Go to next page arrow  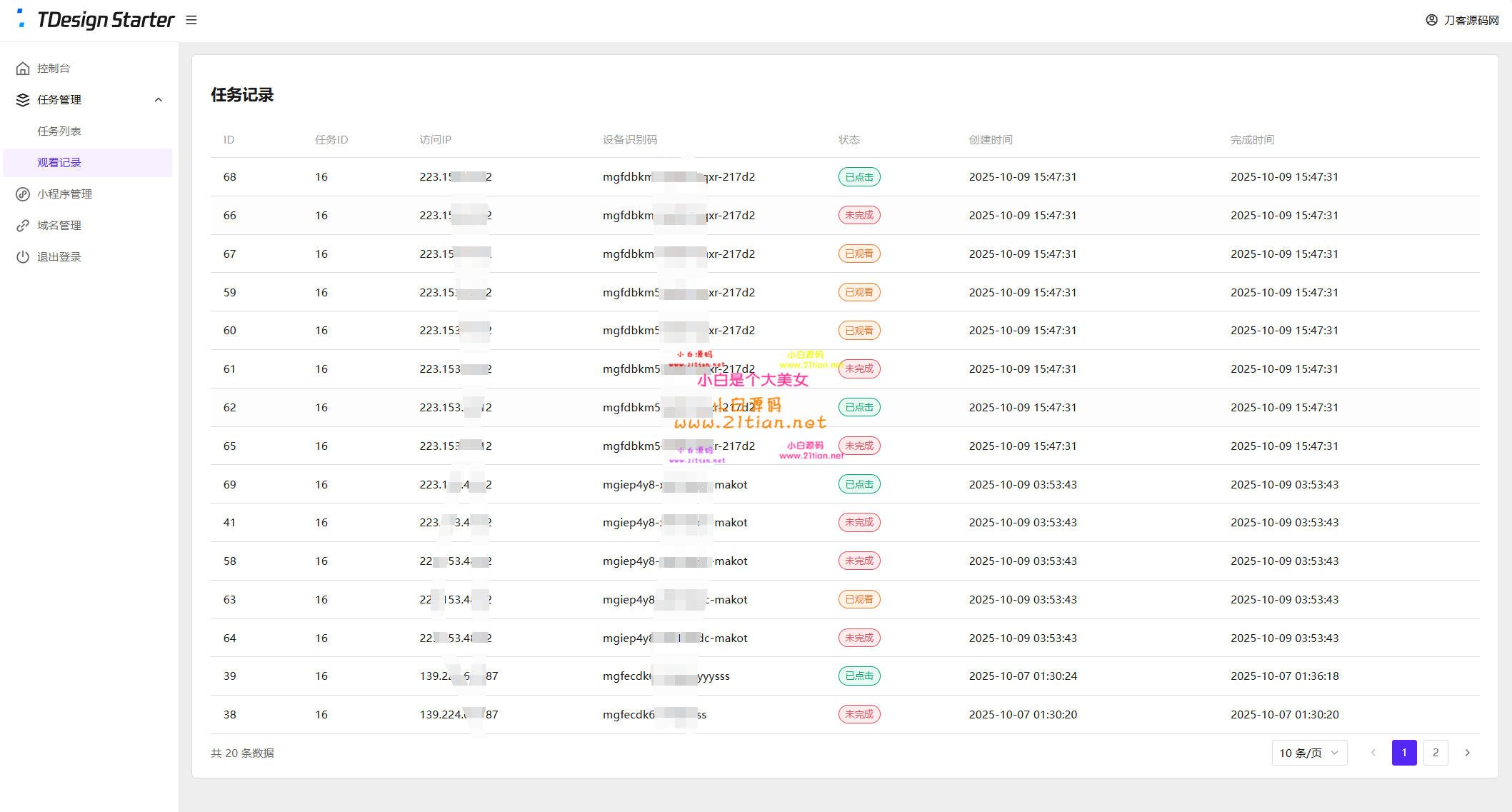coord(1467,753)
